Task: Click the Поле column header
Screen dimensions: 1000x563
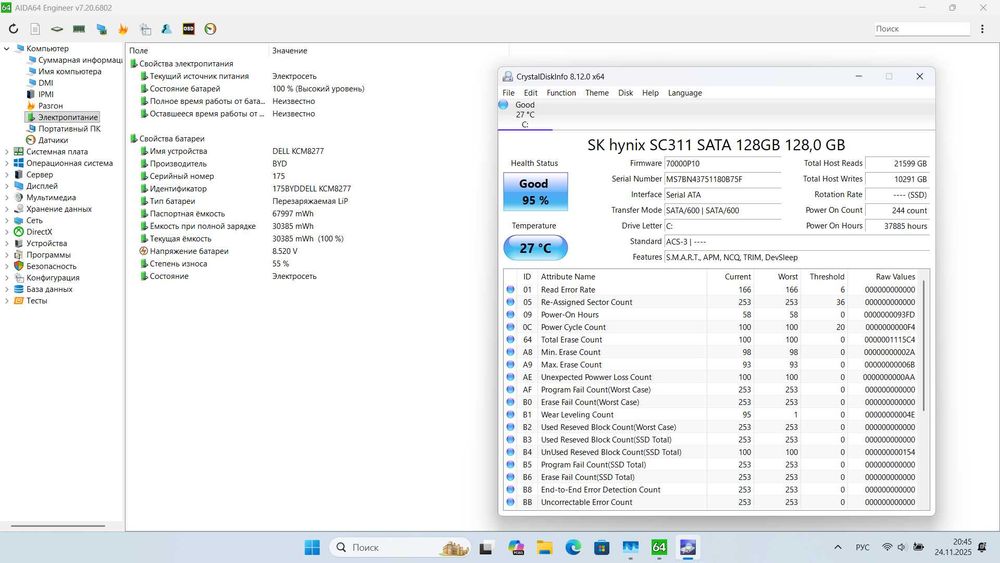Action: [138, 51]
